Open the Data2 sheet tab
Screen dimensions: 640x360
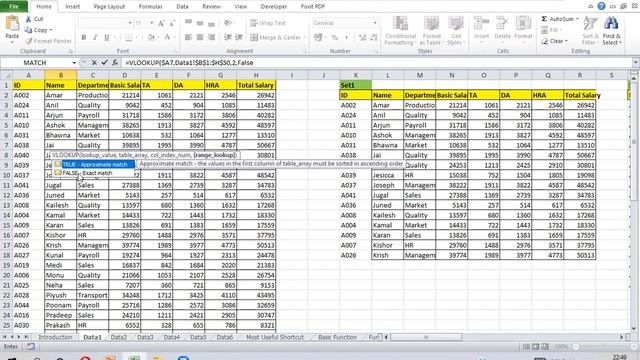click(118, 337)
